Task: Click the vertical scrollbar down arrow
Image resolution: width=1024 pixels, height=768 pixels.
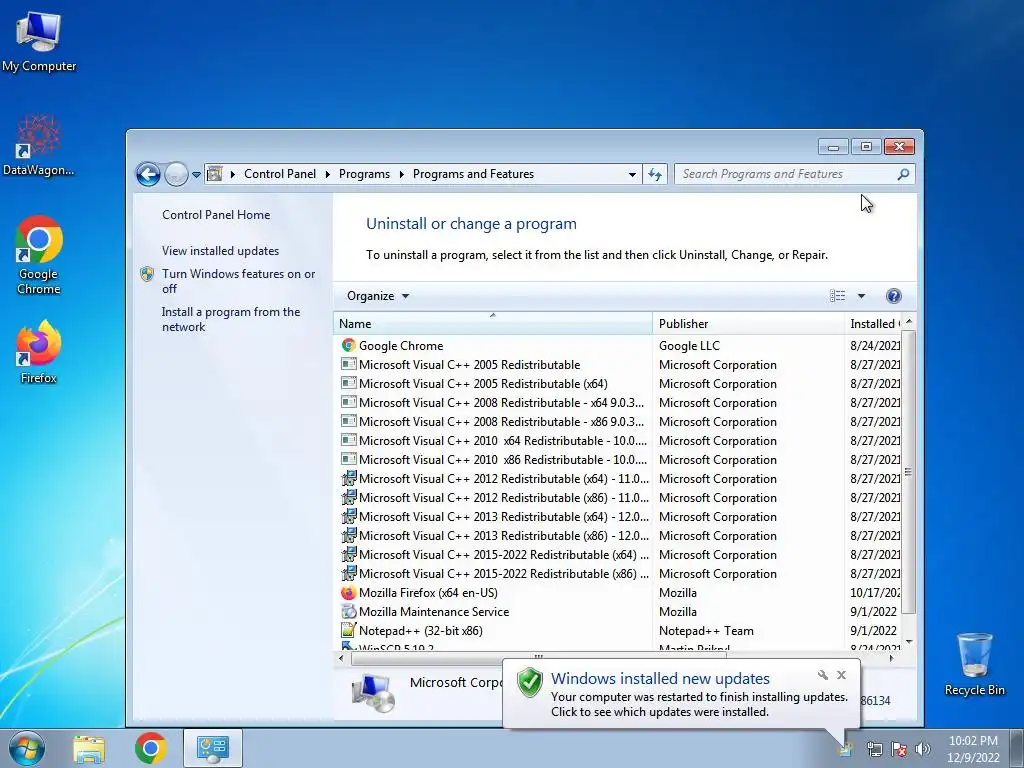Action: 908,642
